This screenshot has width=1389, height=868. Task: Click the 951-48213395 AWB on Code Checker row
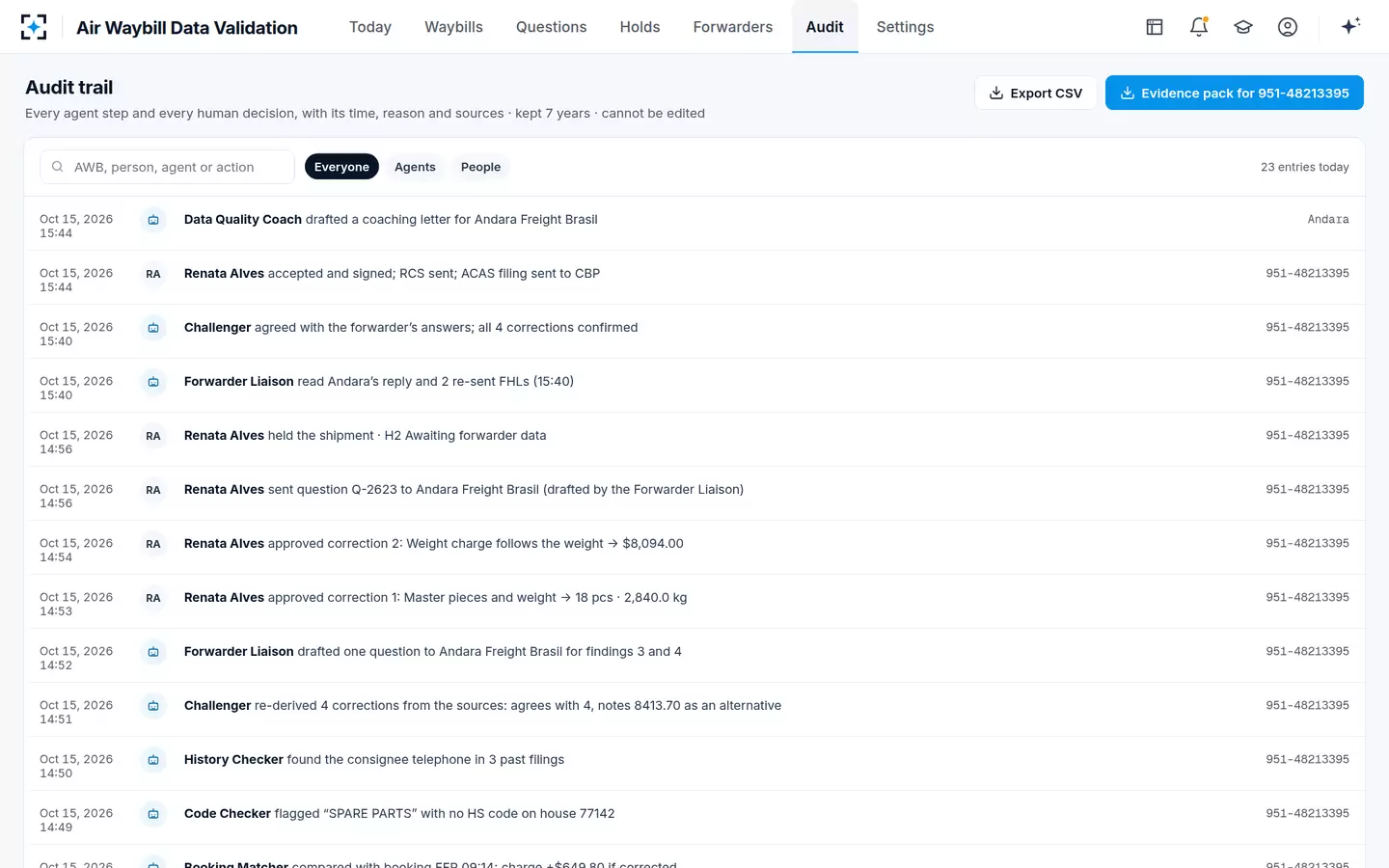tap(1307, 814)
